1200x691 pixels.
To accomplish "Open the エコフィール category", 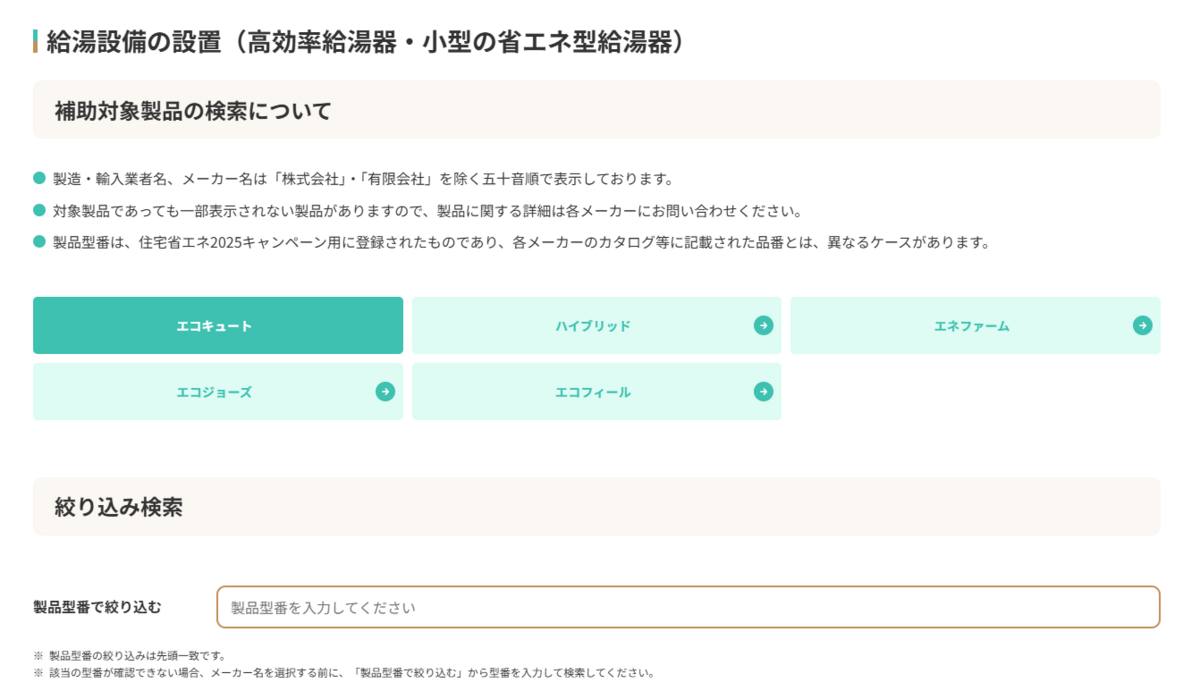I will click(596, 391).
